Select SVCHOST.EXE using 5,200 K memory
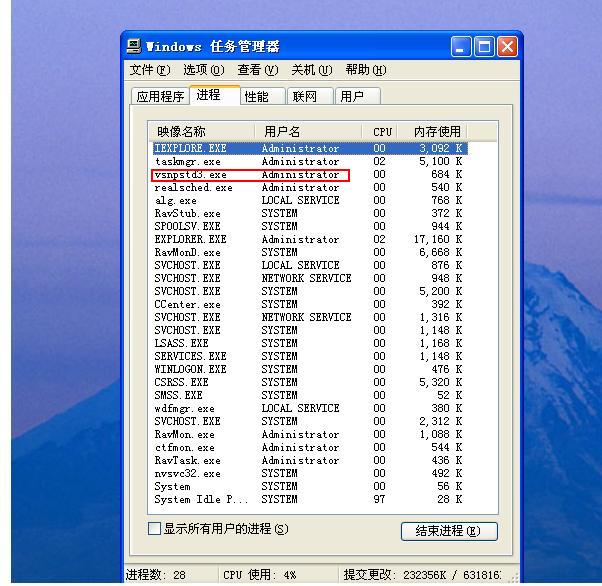Screen dimensions: 602x586 (310, 291)
